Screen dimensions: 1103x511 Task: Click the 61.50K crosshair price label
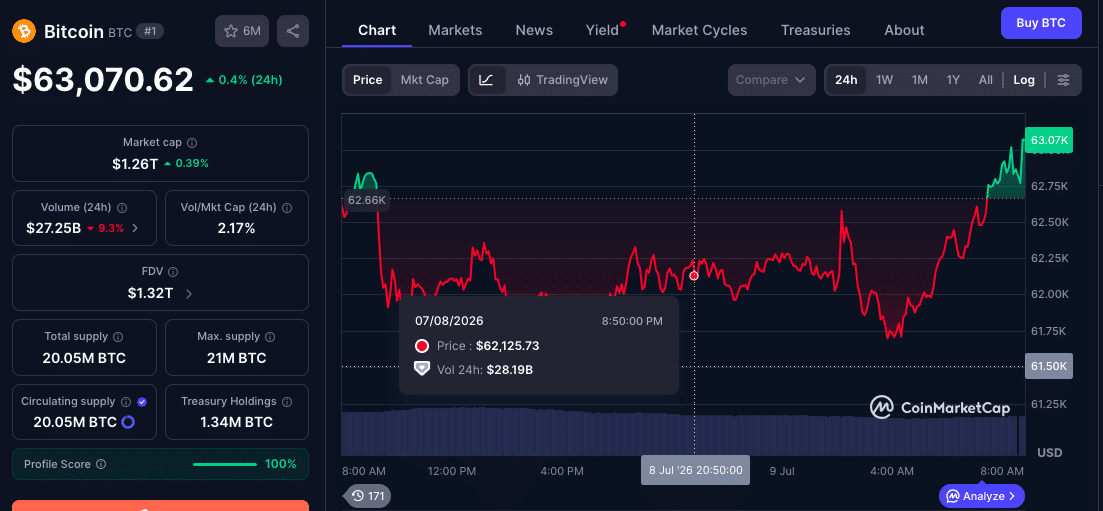tap(1049, 366)
